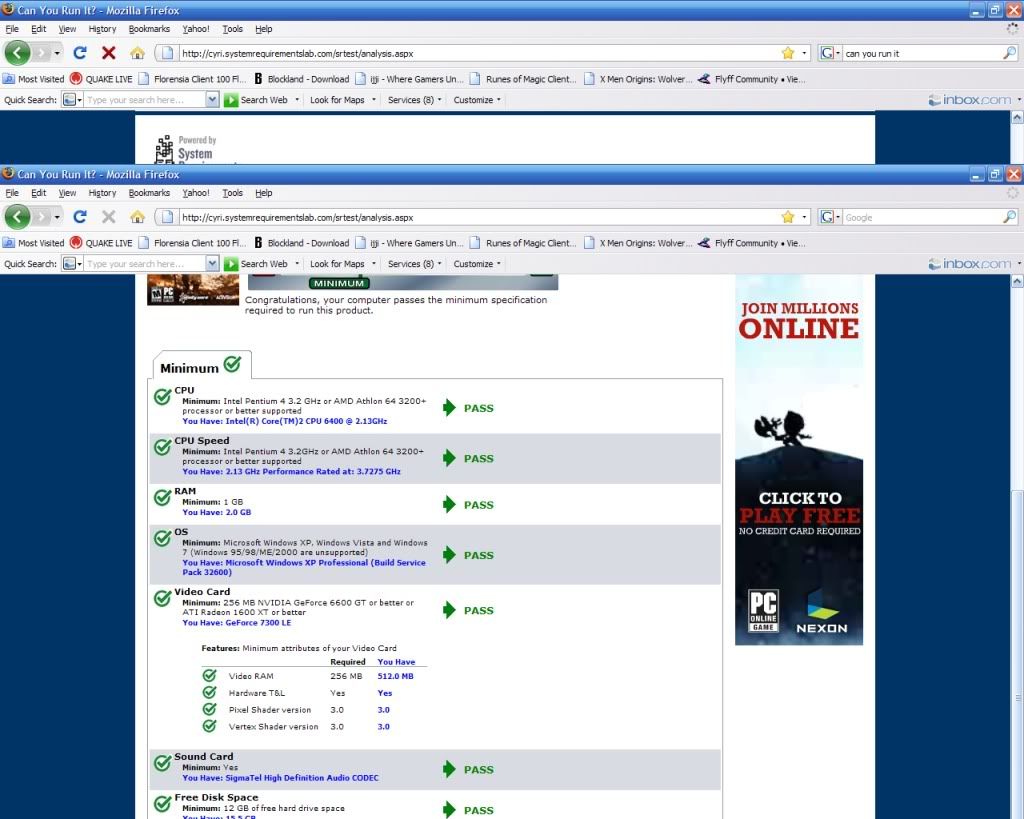
Task: Click the Quick Search input field in the front window
Action: click(x=145, y=264)
